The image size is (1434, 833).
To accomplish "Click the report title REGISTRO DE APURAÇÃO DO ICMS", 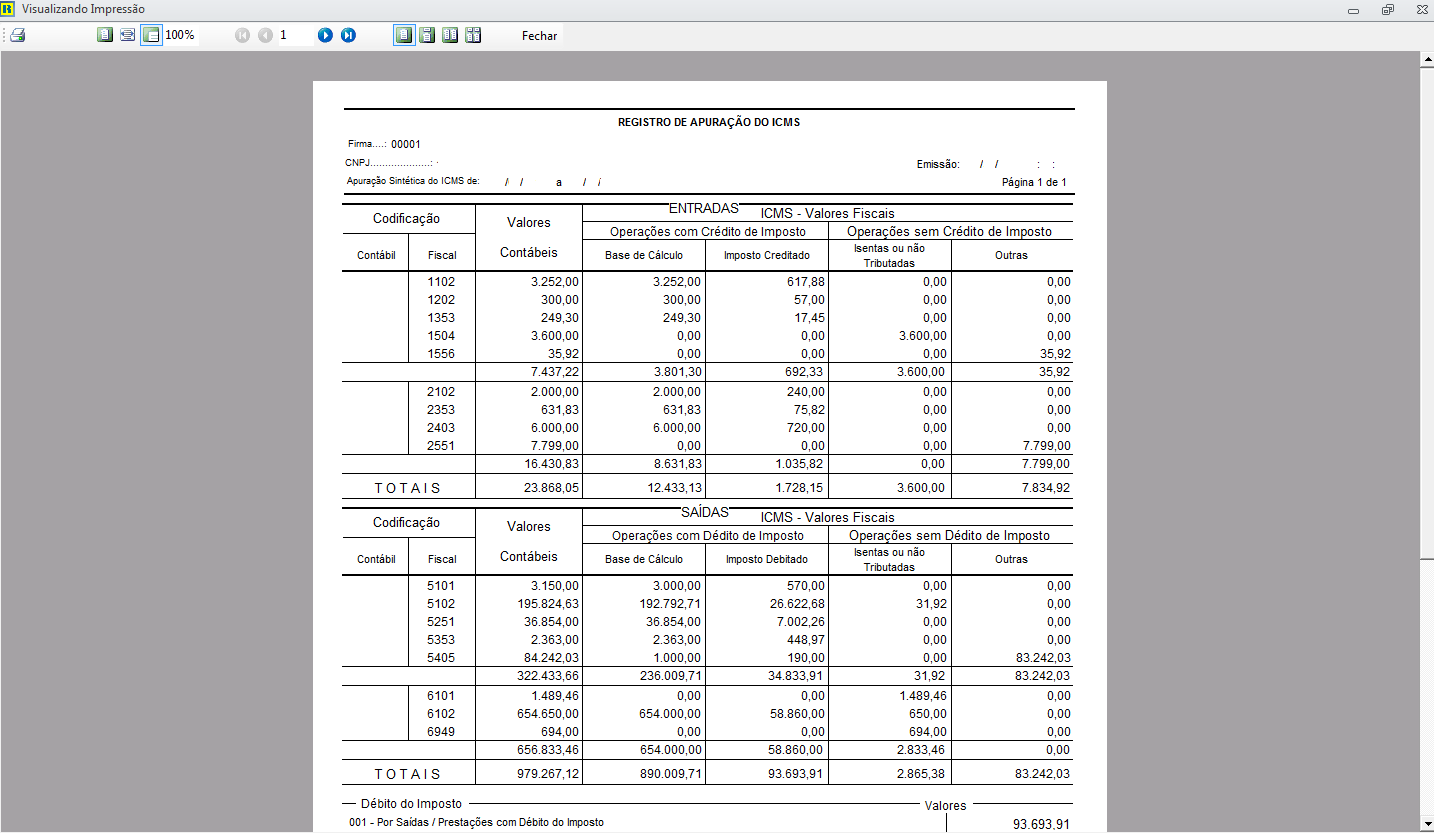I will point(709,122).
